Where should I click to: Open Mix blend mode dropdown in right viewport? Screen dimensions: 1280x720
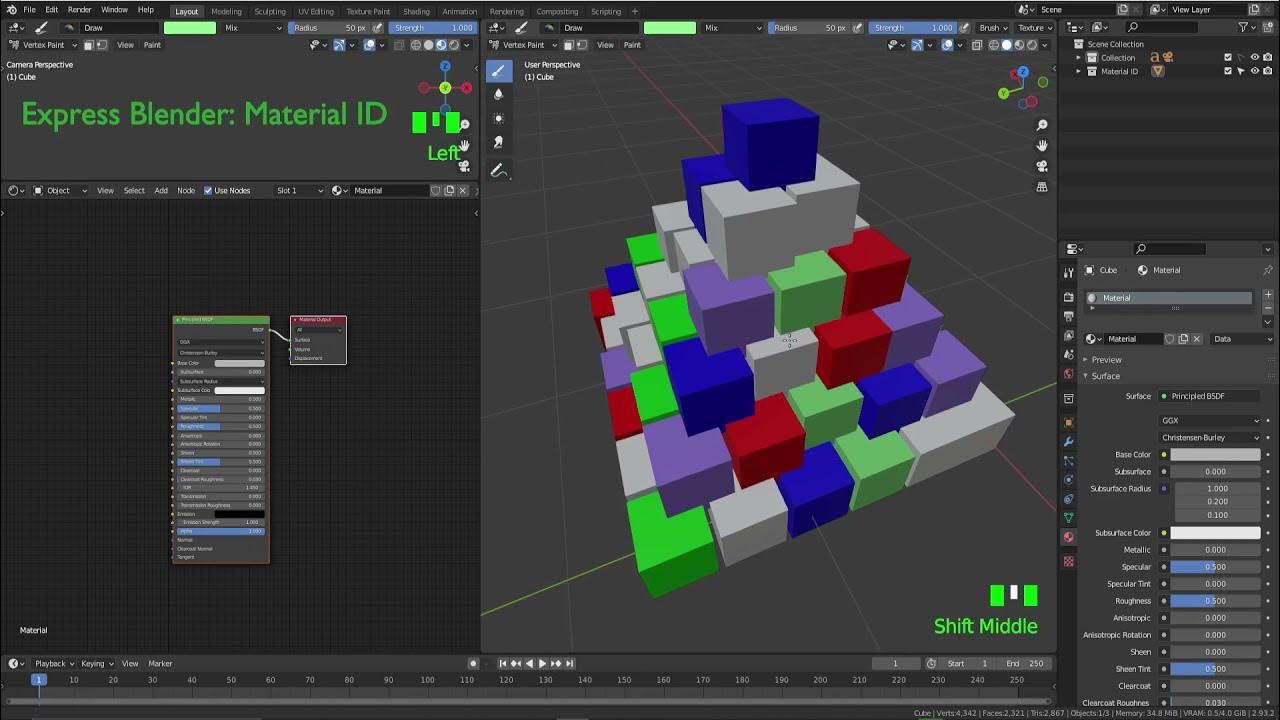tap(733, 28)
